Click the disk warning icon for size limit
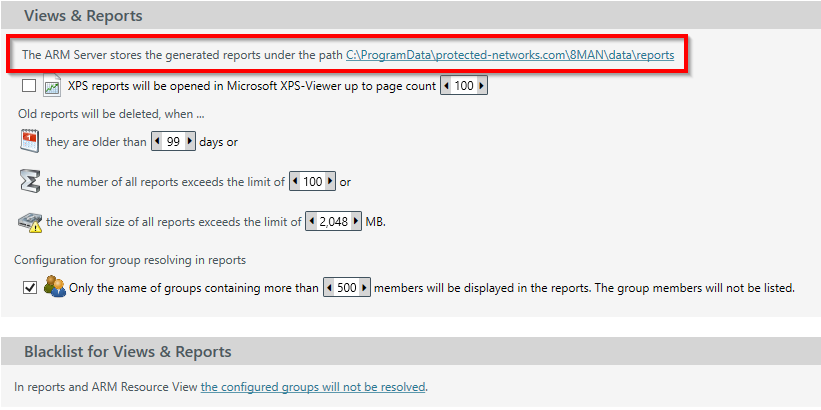This screenshot has height=410, width=821. tap(30, 222)
